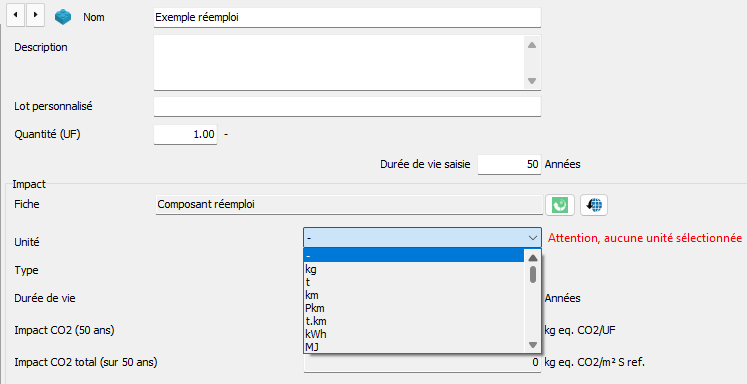Click the Lot personnalisé input field
Image resolution: width=747 pixels, height=384 pixels.
tap(347, 106)
